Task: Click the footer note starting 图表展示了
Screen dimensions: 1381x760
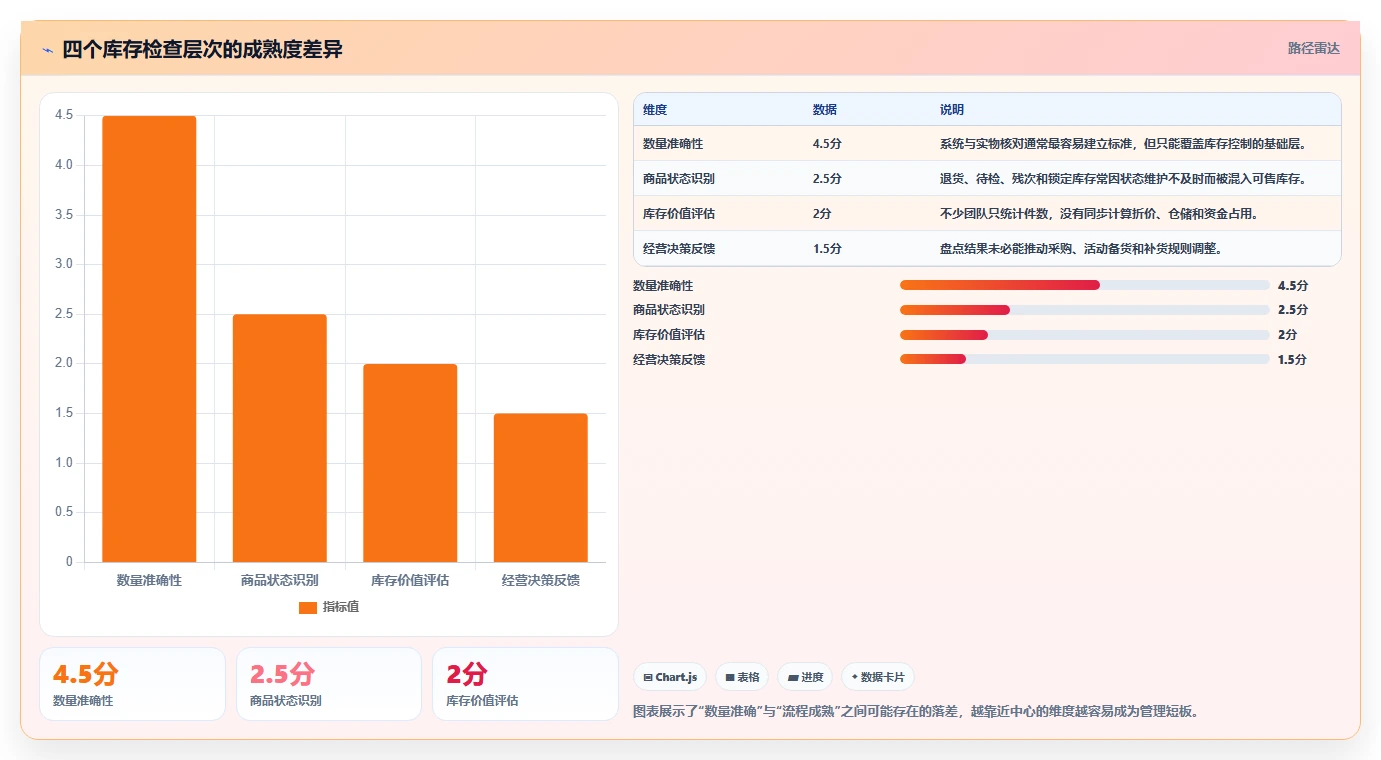Action: pyautogui.click(x=916, y=712)
